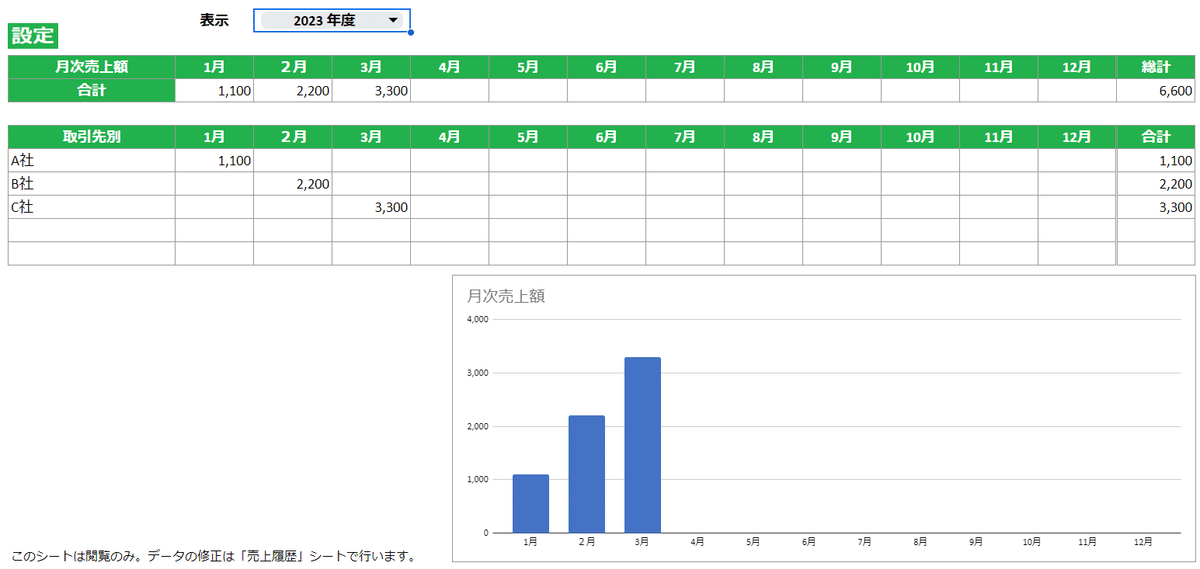
Task: Select the 取引先別 header cell
Action: [x=91, y=136]
